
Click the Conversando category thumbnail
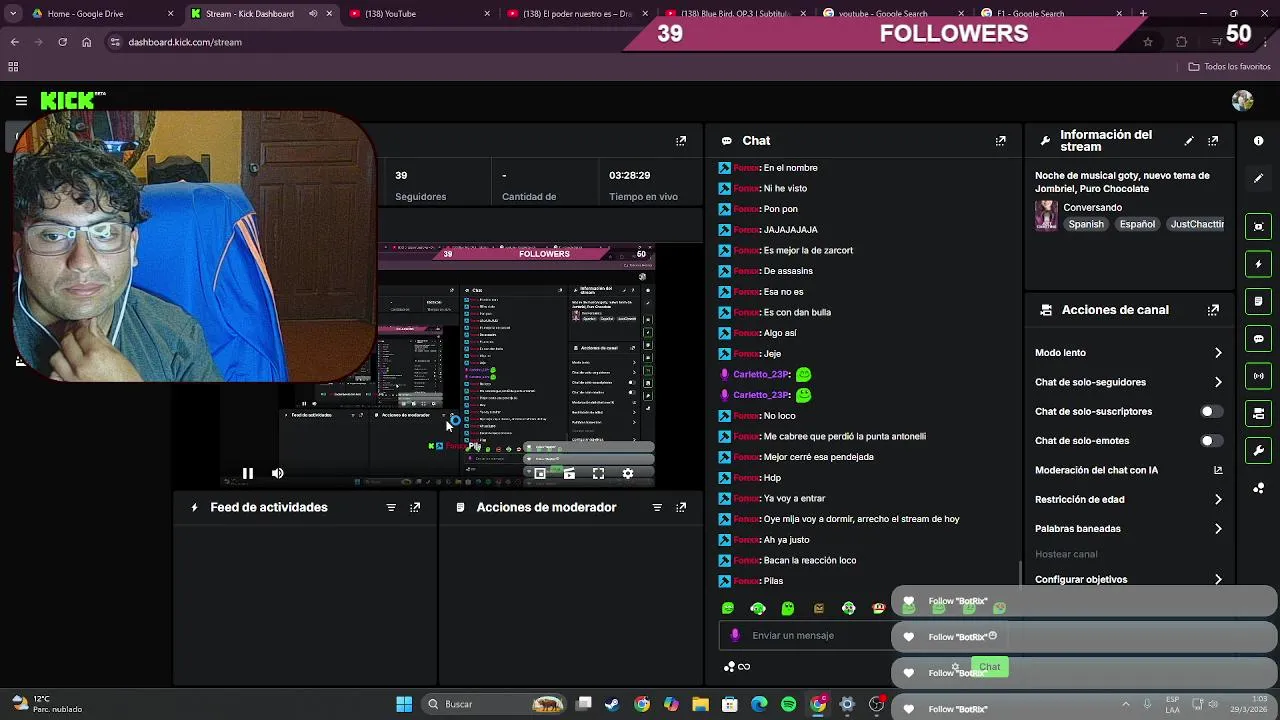tap(1046, 216)
